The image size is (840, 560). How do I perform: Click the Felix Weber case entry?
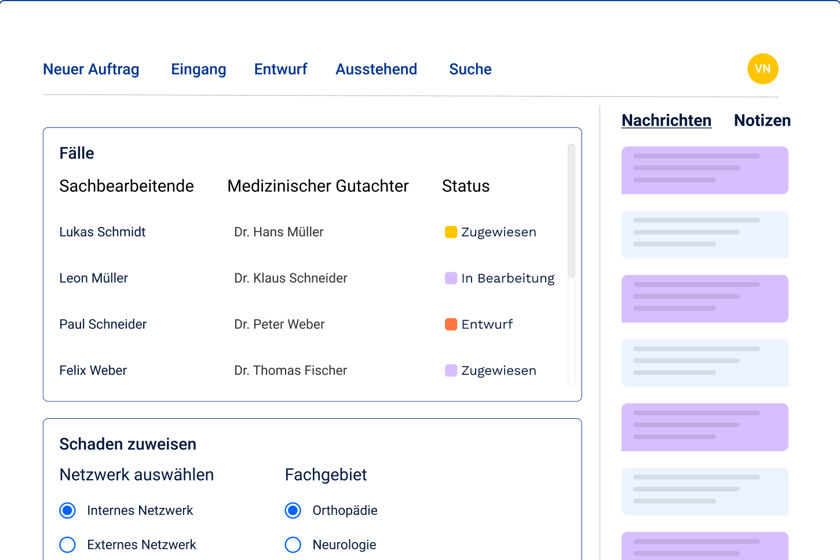pyautogui.click(x=93, y=370)
